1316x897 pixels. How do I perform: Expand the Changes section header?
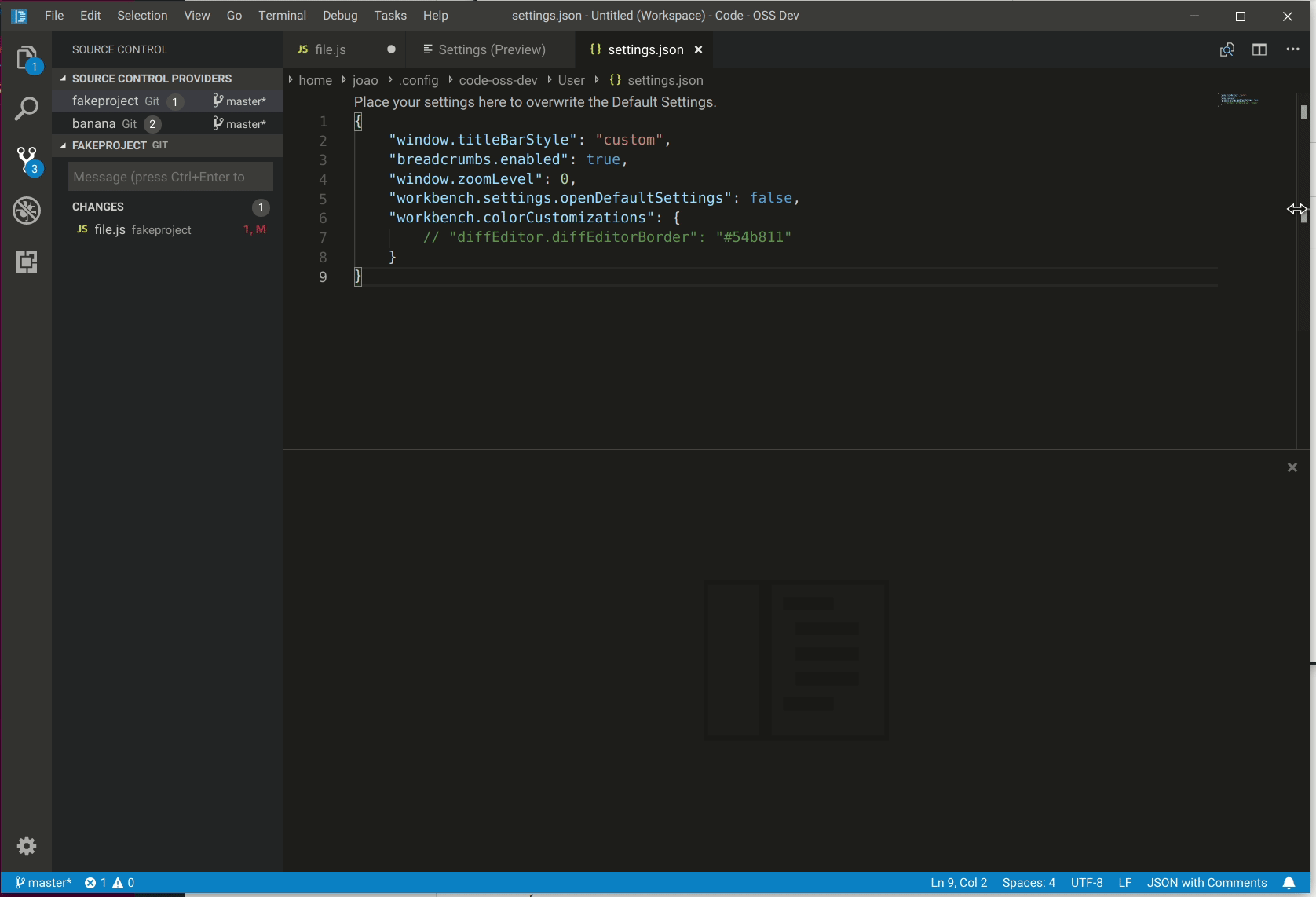pos(97,206)
